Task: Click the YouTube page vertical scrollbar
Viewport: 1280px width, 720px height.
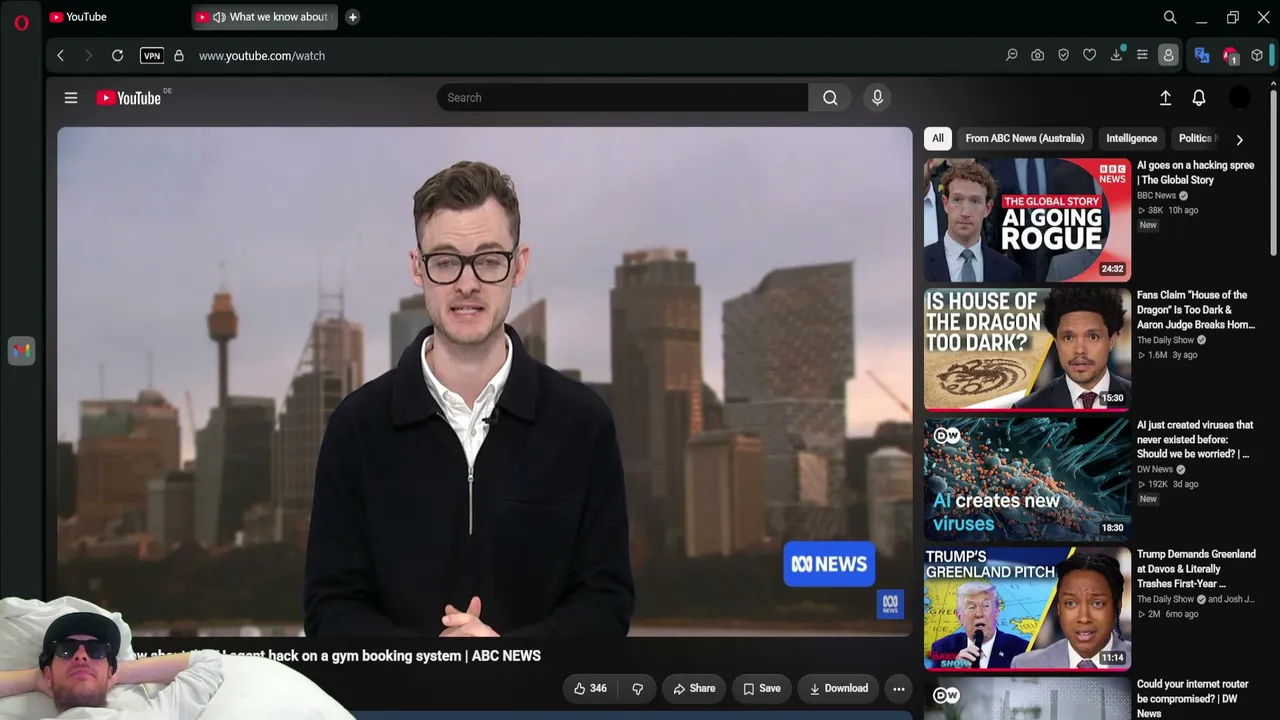Action: coord(1273,175)
